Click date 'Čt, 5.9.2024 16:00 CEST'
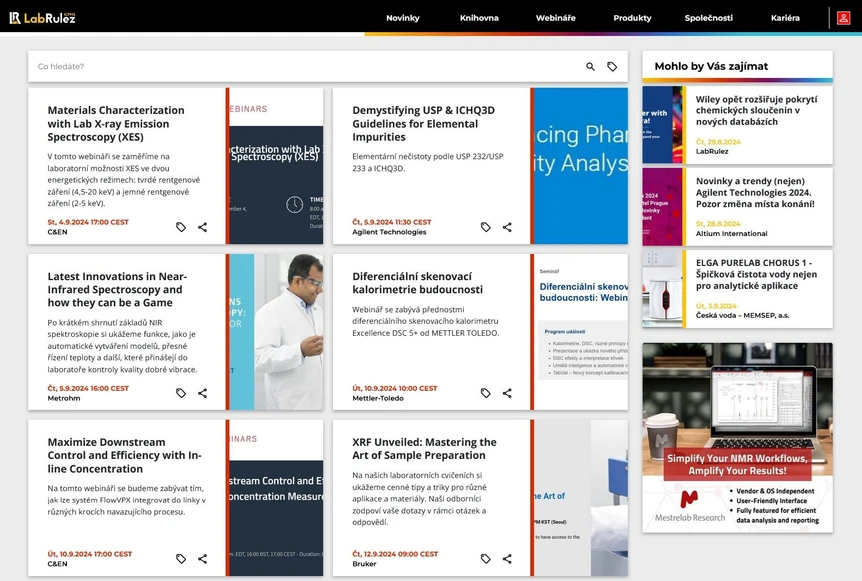The height and width of the screenshot is (581, 862). 88,388
